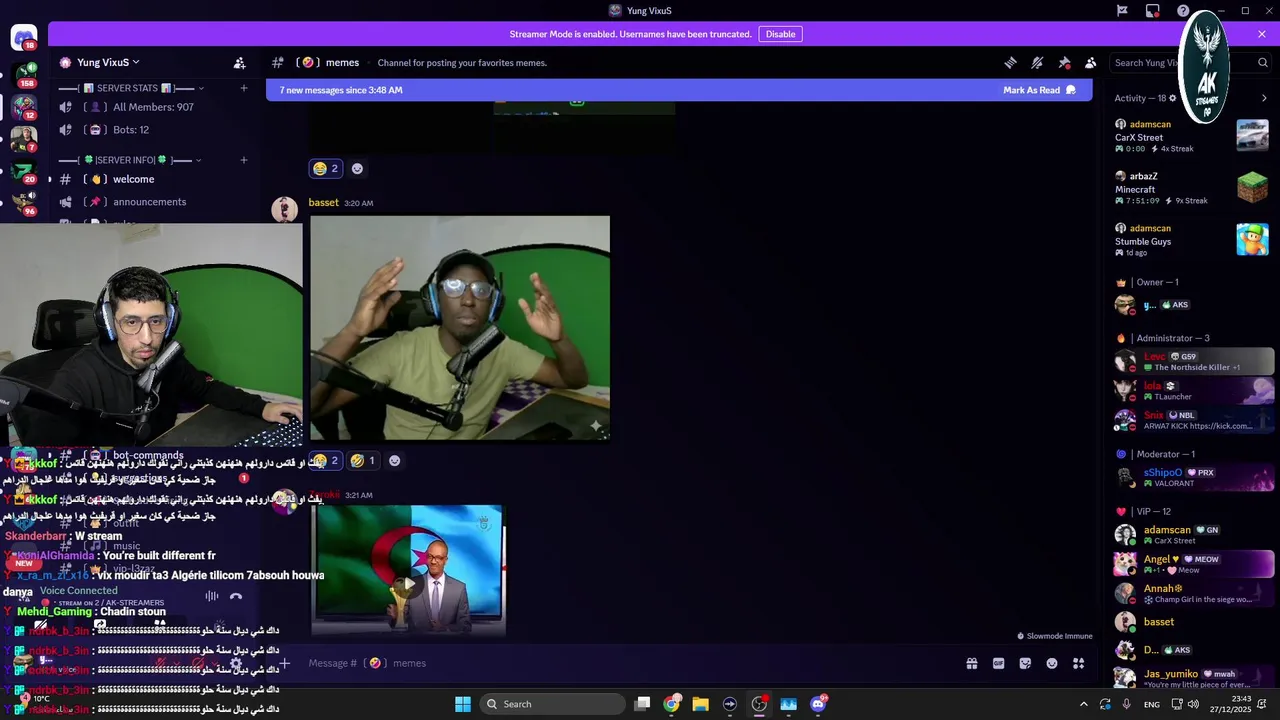Add a reaction under the top message
1280x720 pixels.
pyautogui.click(x=357, y=168)
